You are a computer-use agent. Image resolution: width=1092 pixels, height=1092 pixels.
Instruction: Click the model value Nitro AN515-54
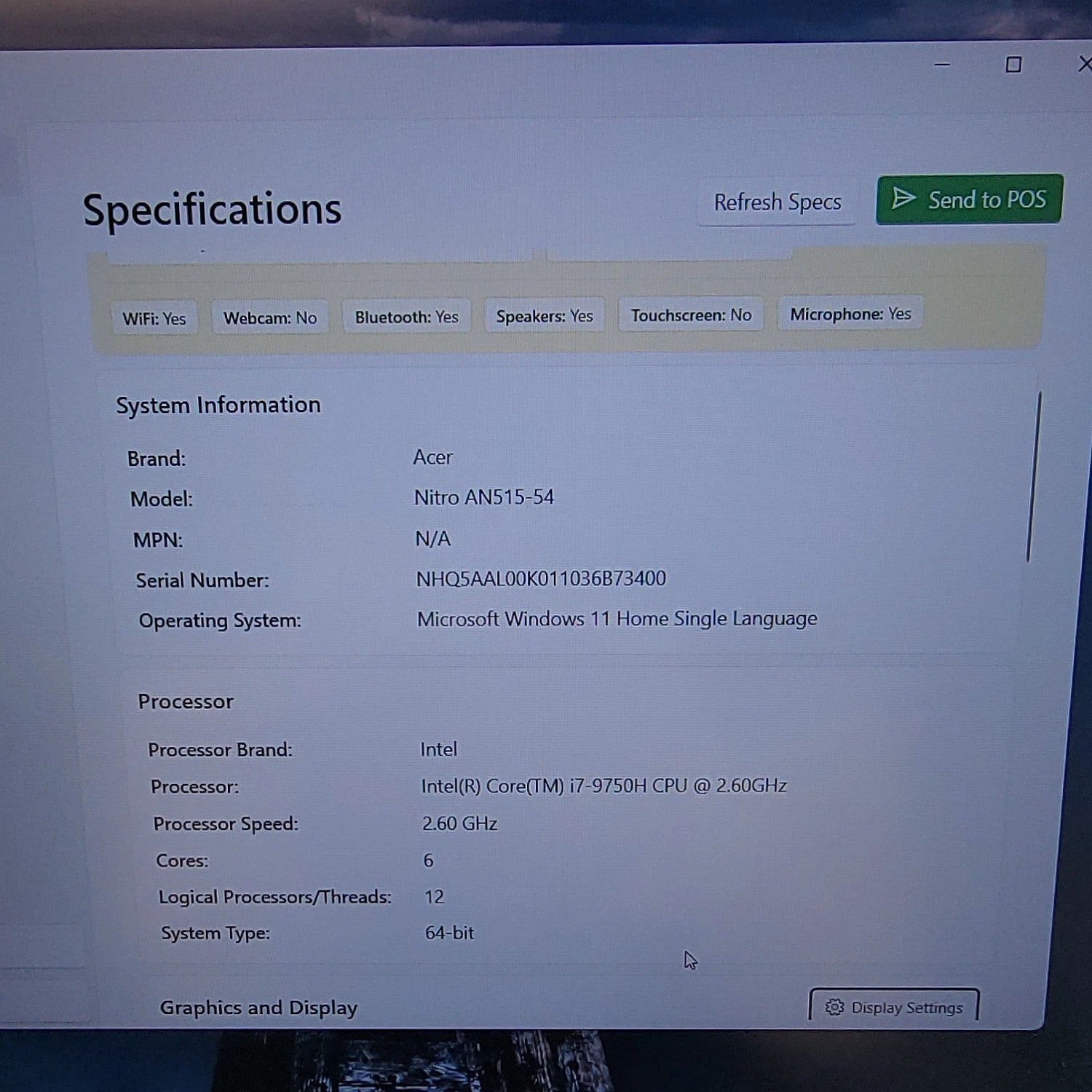pyautogui.click(x=484, y=497)
